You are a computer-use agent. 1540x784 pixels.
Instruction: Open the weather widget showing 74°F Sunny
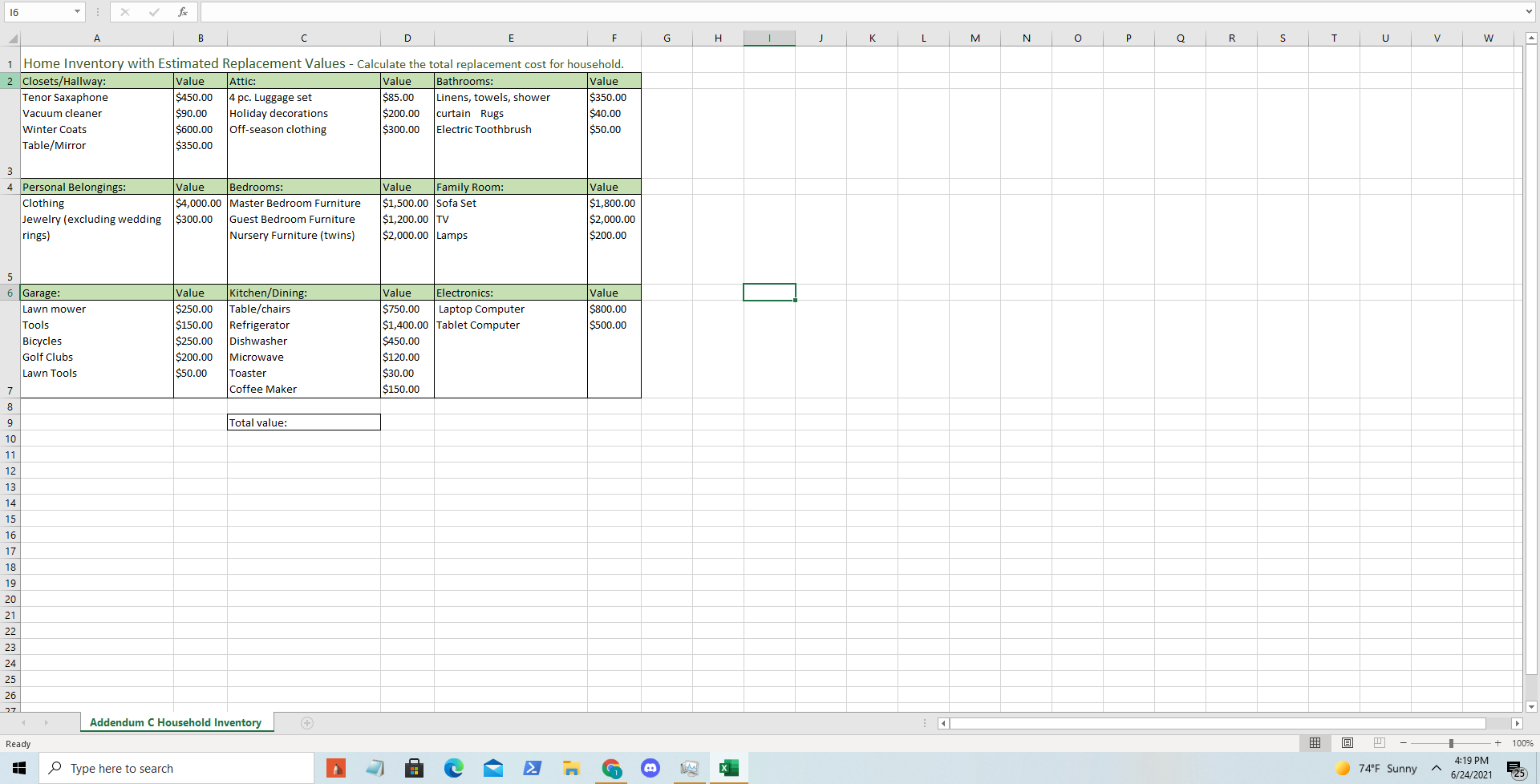(1377, 768)
